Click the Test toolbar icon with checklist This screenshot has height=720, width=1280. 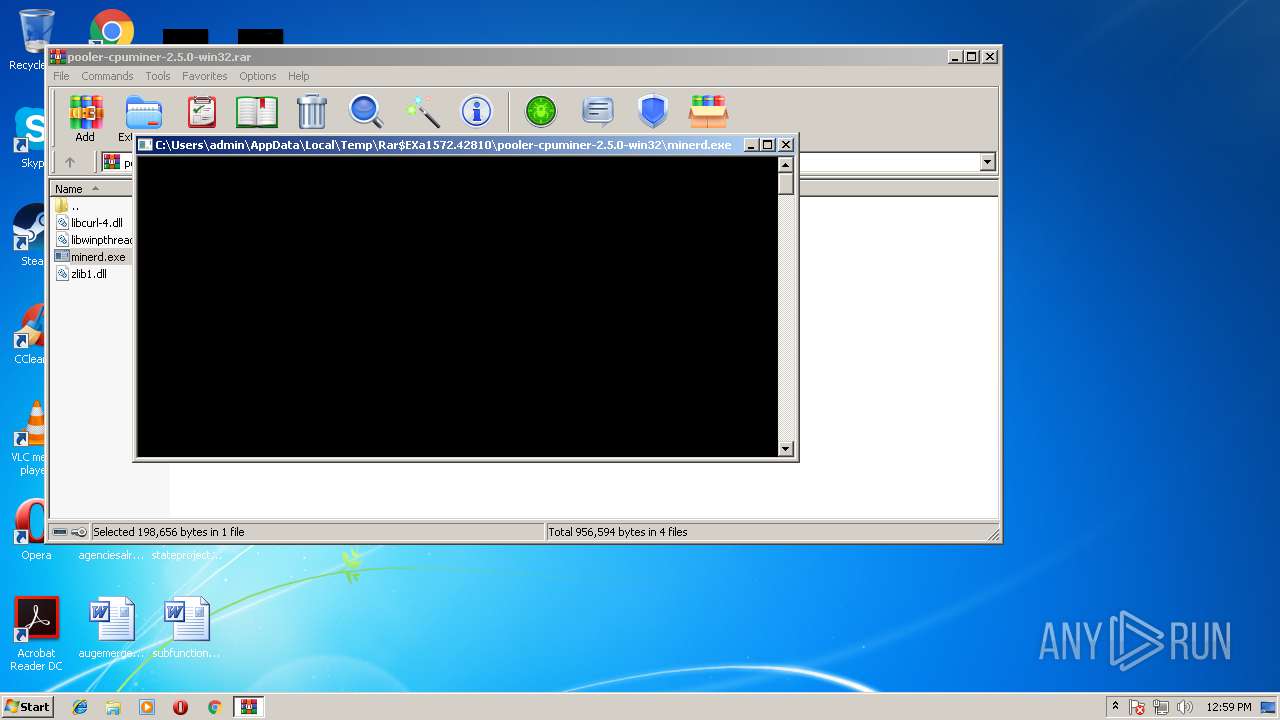pos(201,111)
